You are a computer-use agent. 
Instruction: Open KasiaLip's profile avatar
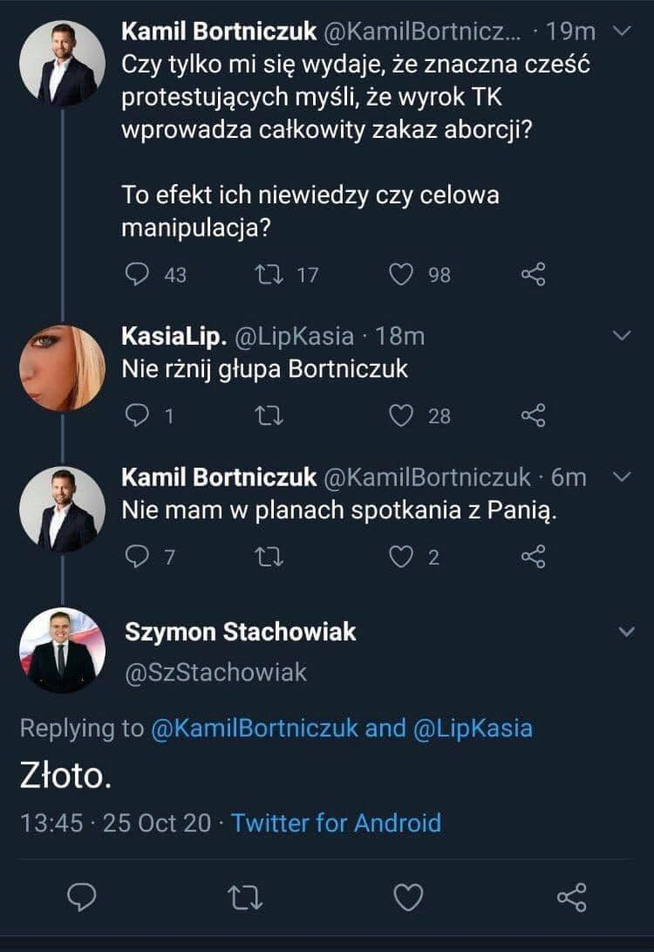click(x=62, y=368)
